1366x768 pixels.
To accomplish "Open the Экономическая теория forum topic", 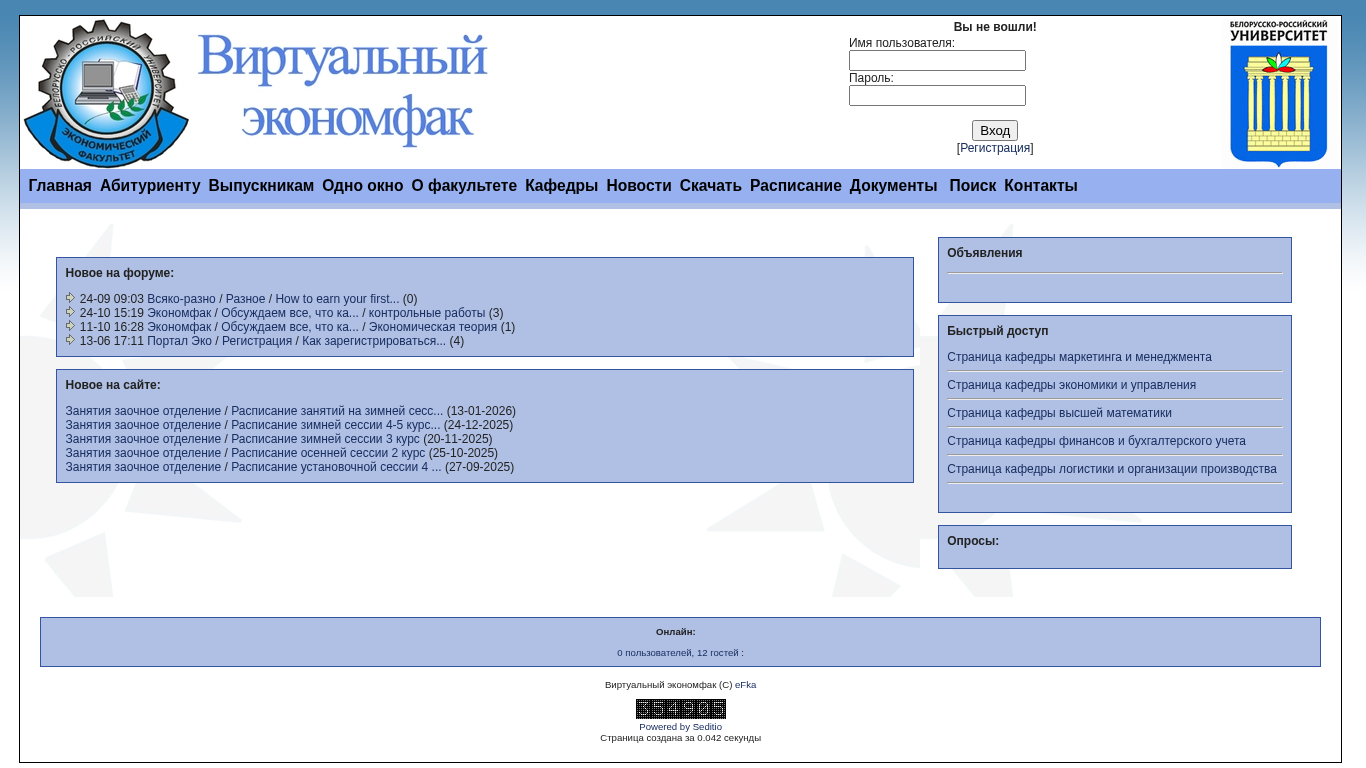I will pos(433,327).
